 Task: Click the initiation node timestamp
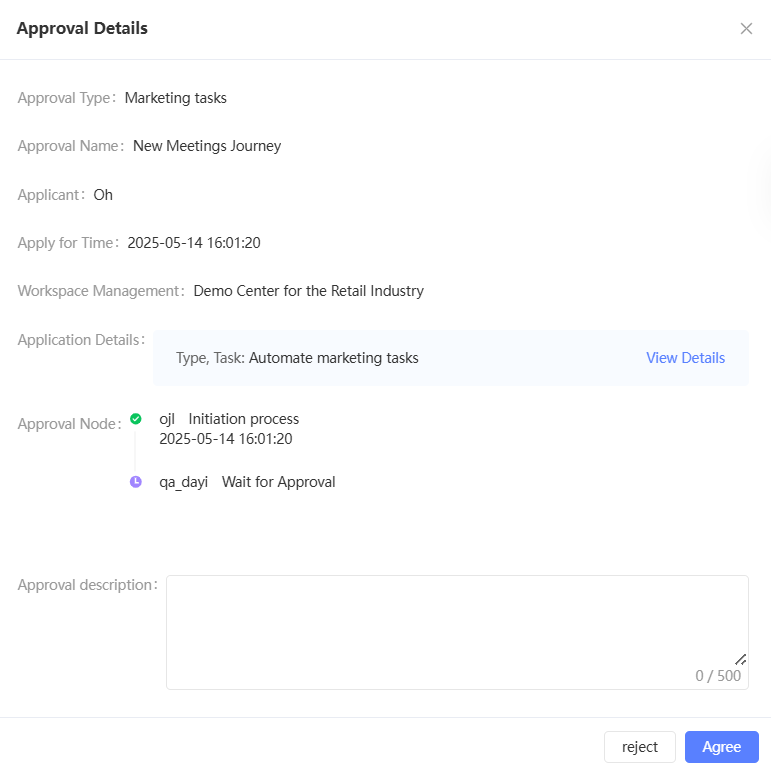(x=226, y=439)
